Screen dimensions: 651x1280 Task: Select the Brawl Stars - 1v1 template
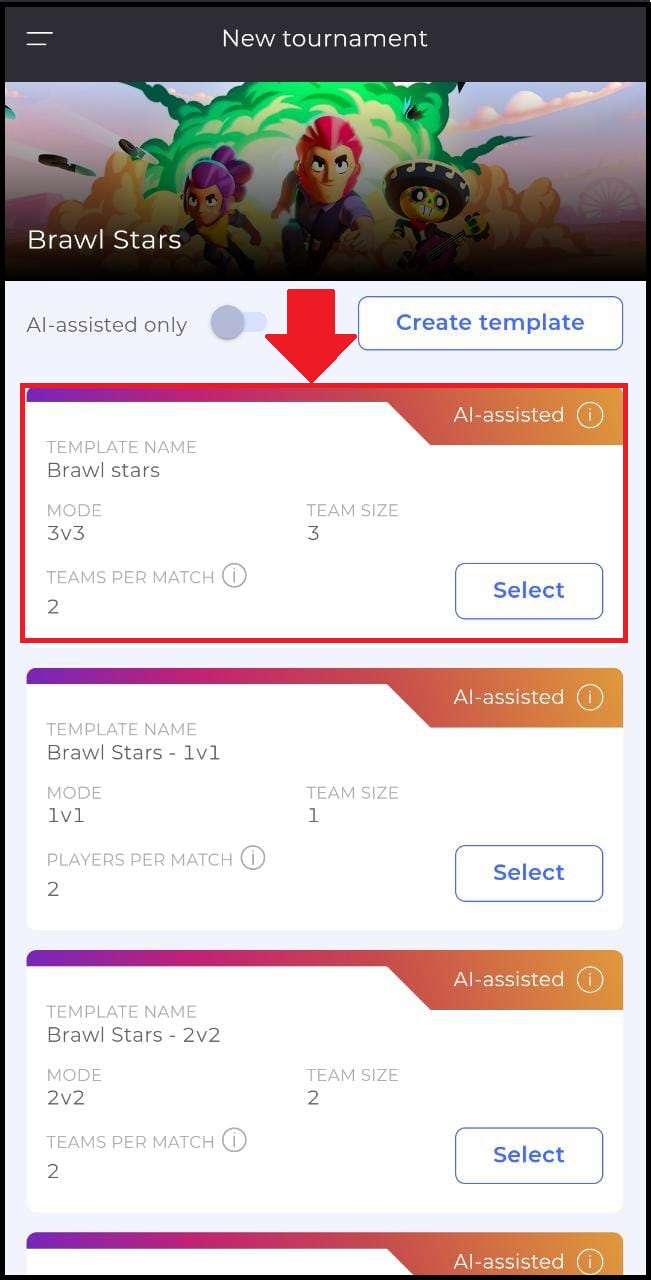[x=529, y=873]
